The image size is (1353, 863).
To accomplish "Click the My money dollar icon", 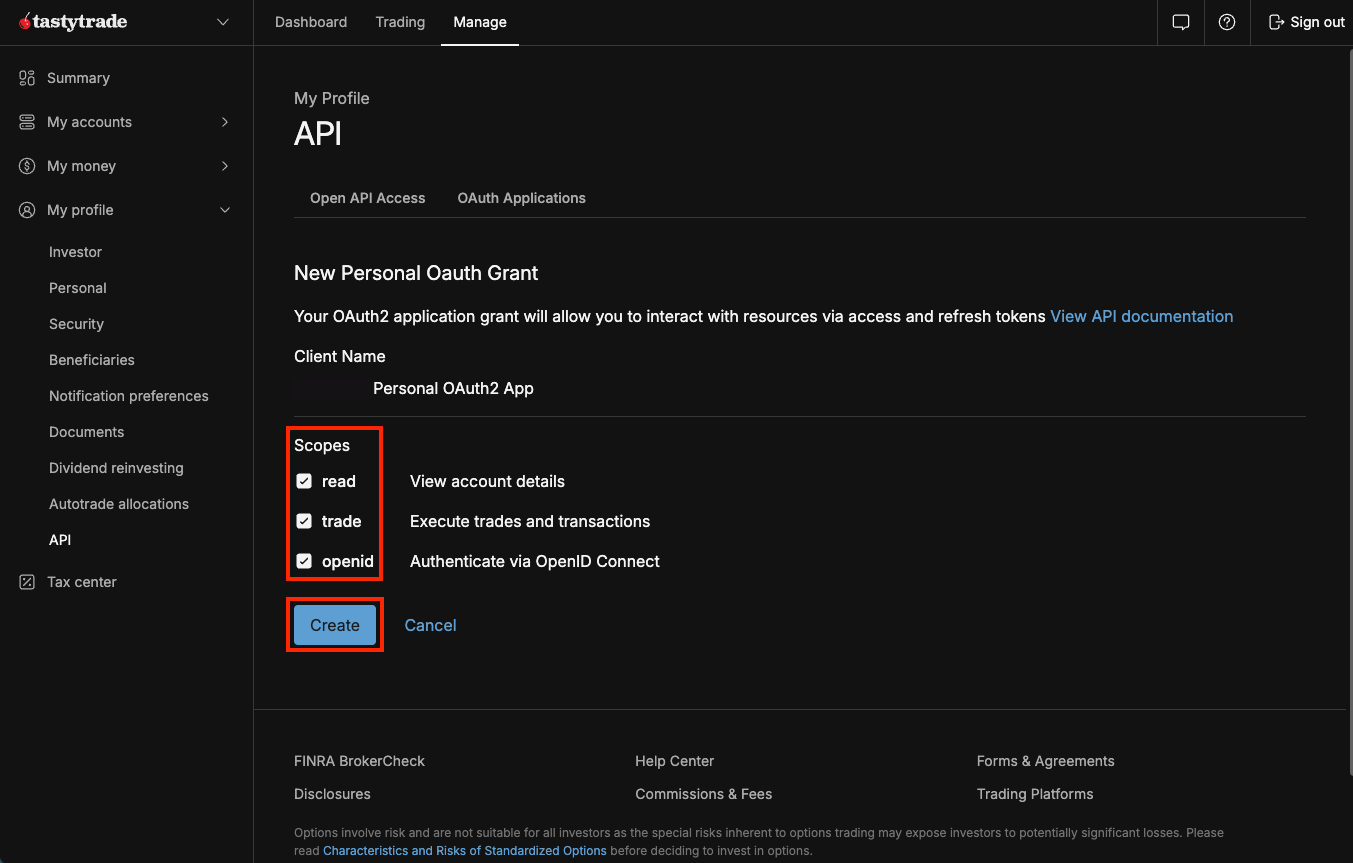I will pyautogui.click(x=27, y=166).
